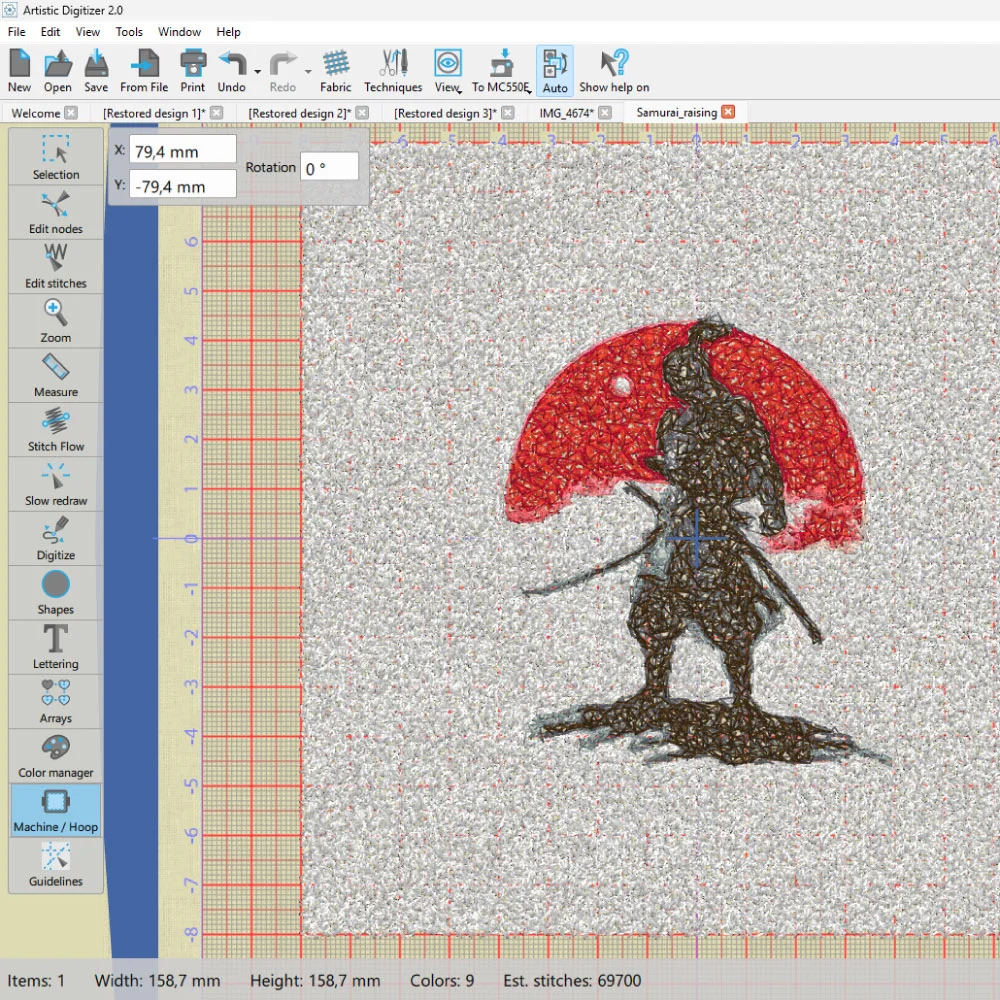Expand the Undo history dropdown arrow
1000x1000 pixels.
click(258, 72)
